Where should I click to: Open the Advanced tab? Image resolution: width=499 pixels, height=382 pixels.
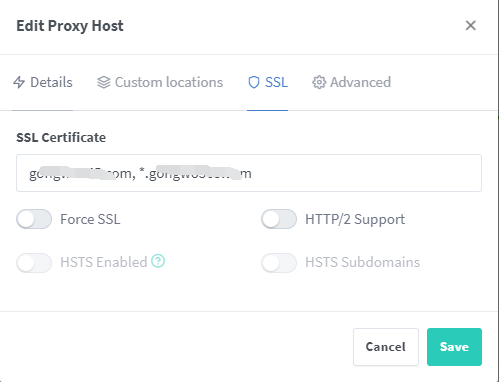click(x=351, y=82)
